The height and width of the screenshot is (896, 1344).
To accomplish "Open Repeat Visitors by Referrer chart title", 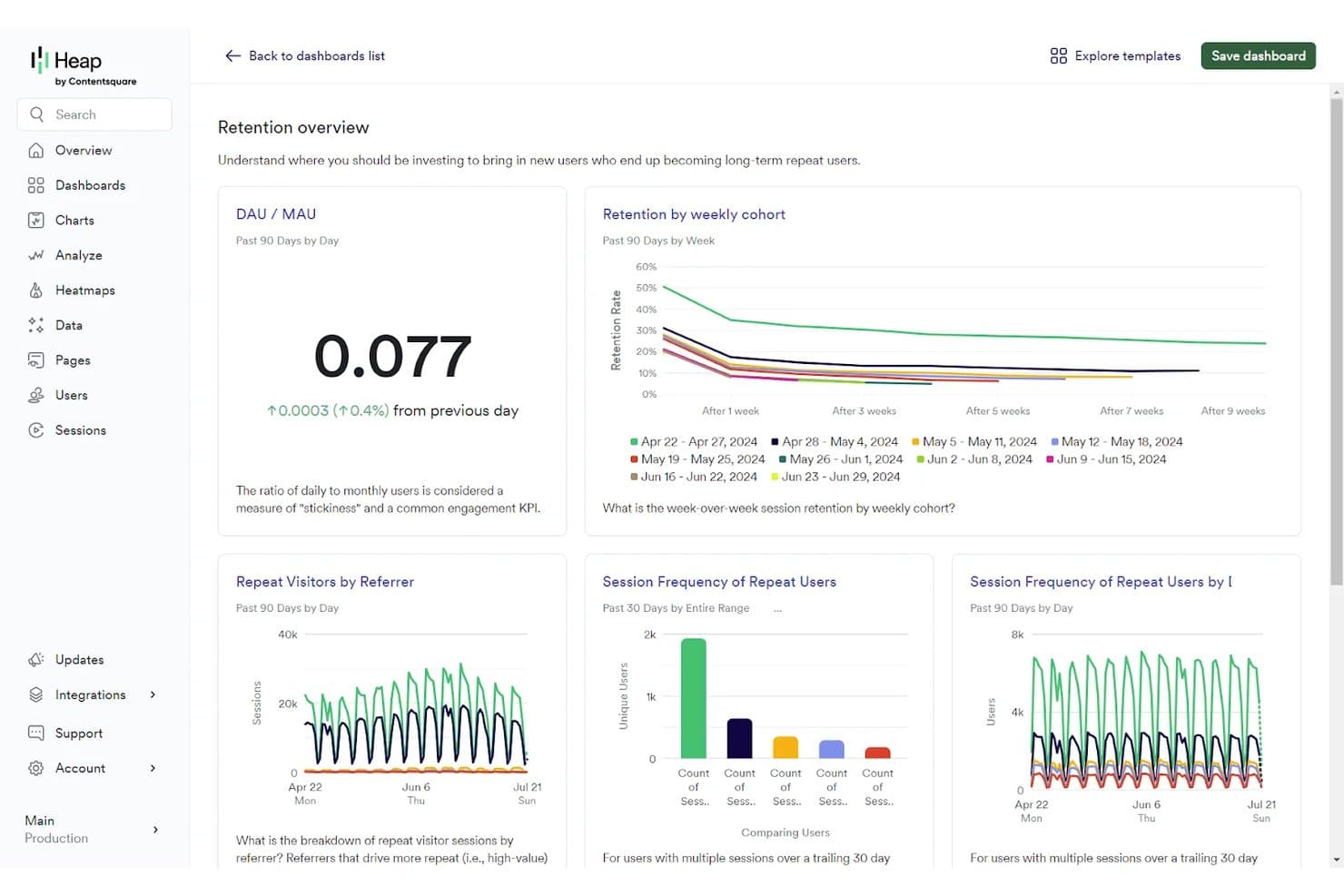I will [x=325, y=582].
